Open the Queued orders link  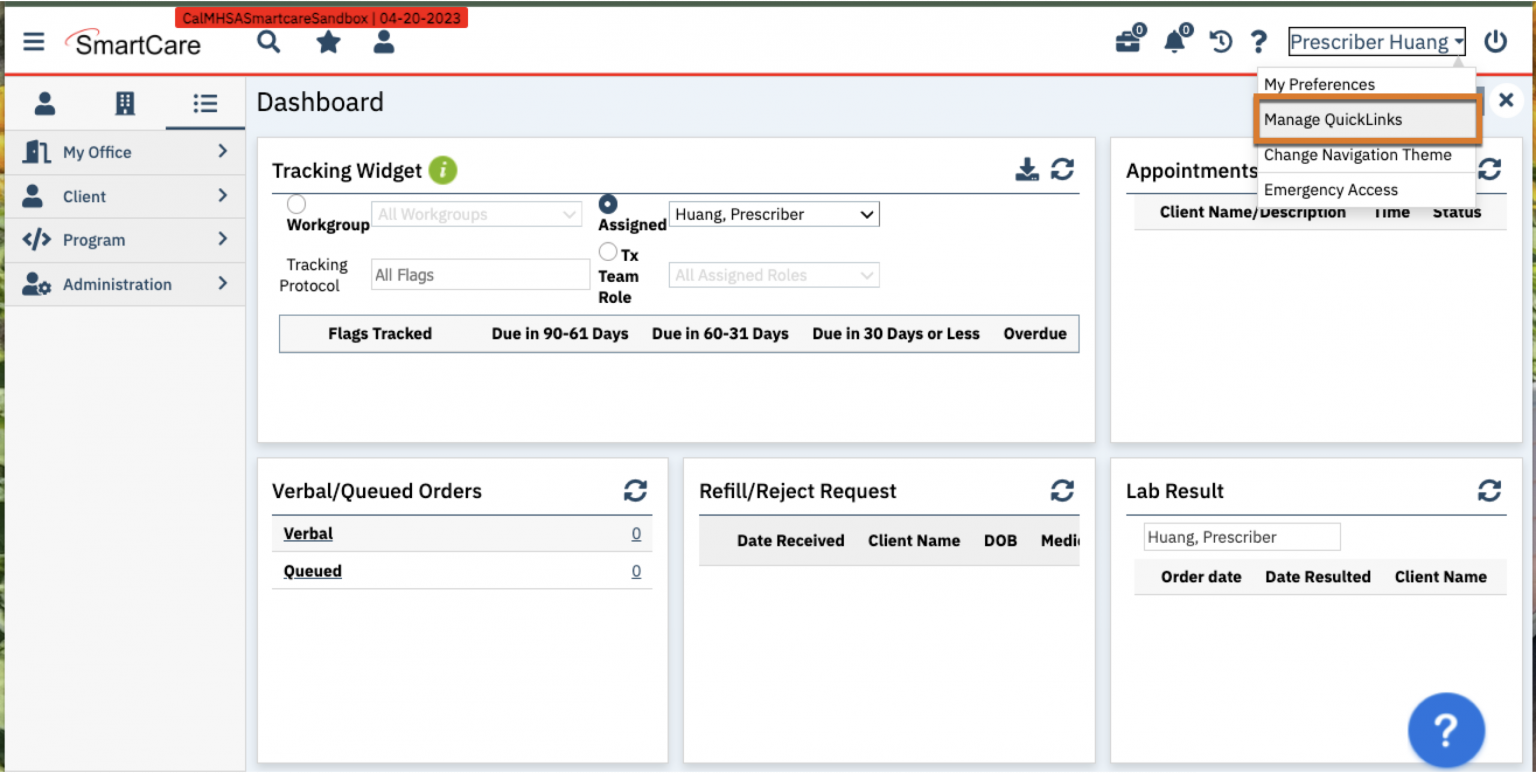click(x=312, y=571)
